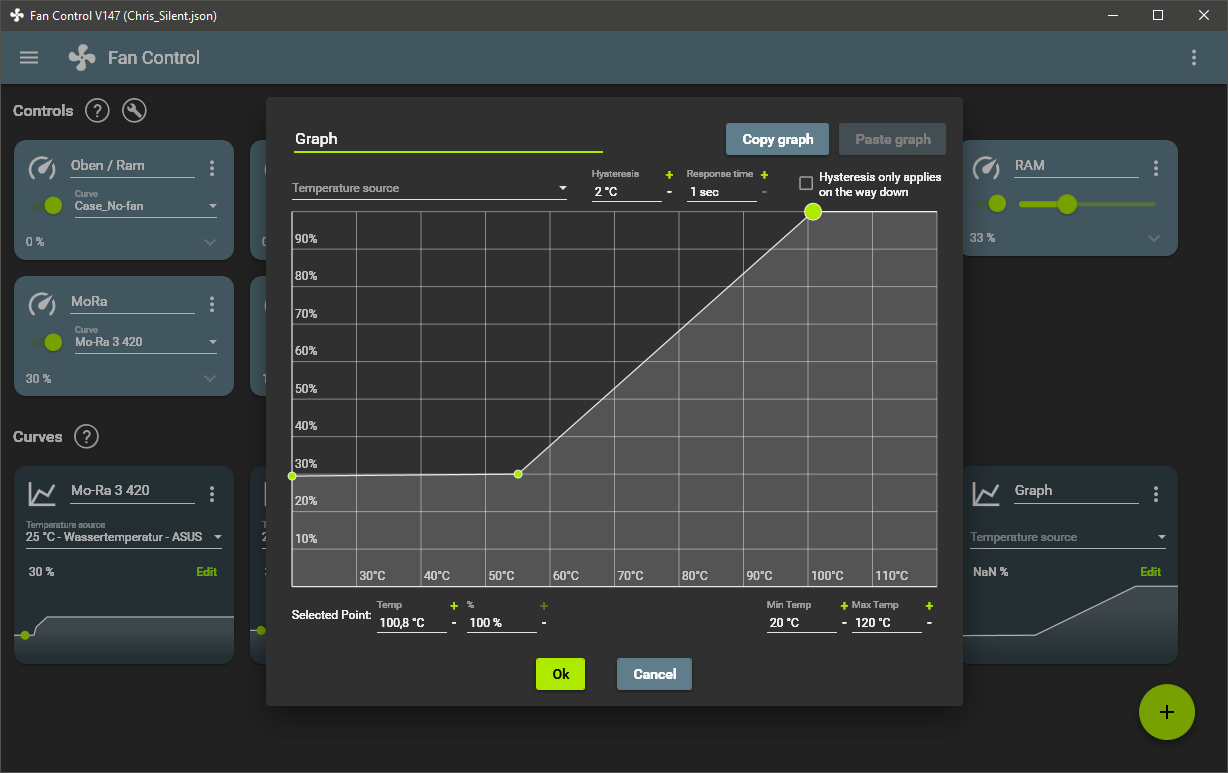Confirm the dialog with Ok
The width and height of the screenshot is (1228, 773).
pyautogui.click(x=560, y=674)
